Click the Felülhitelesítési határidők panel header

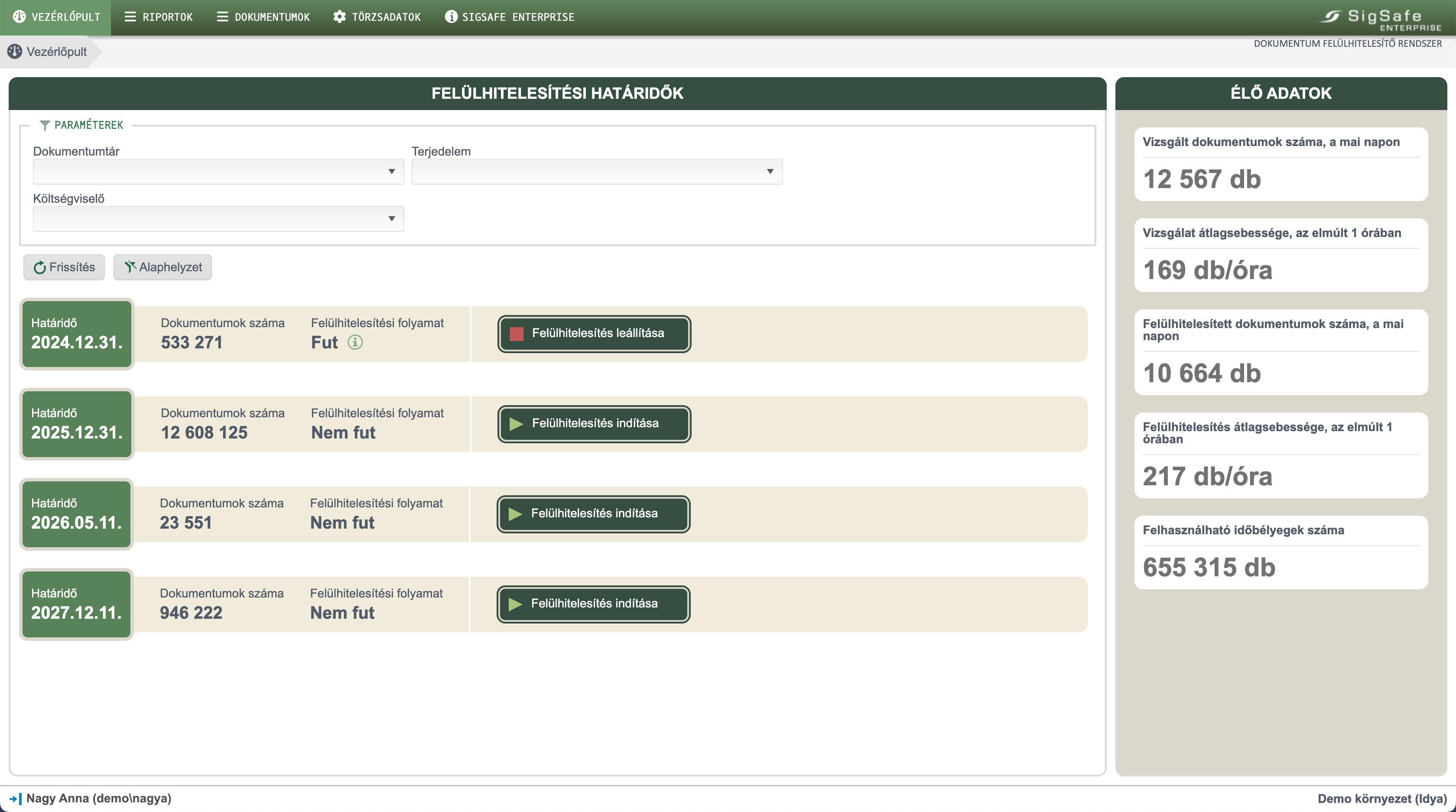(557, 93)
